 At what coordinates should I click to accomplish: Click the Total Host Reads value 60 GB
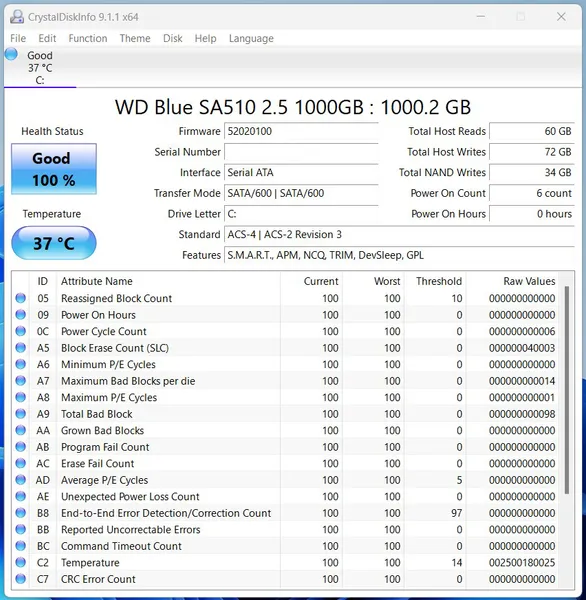[532, 131]
